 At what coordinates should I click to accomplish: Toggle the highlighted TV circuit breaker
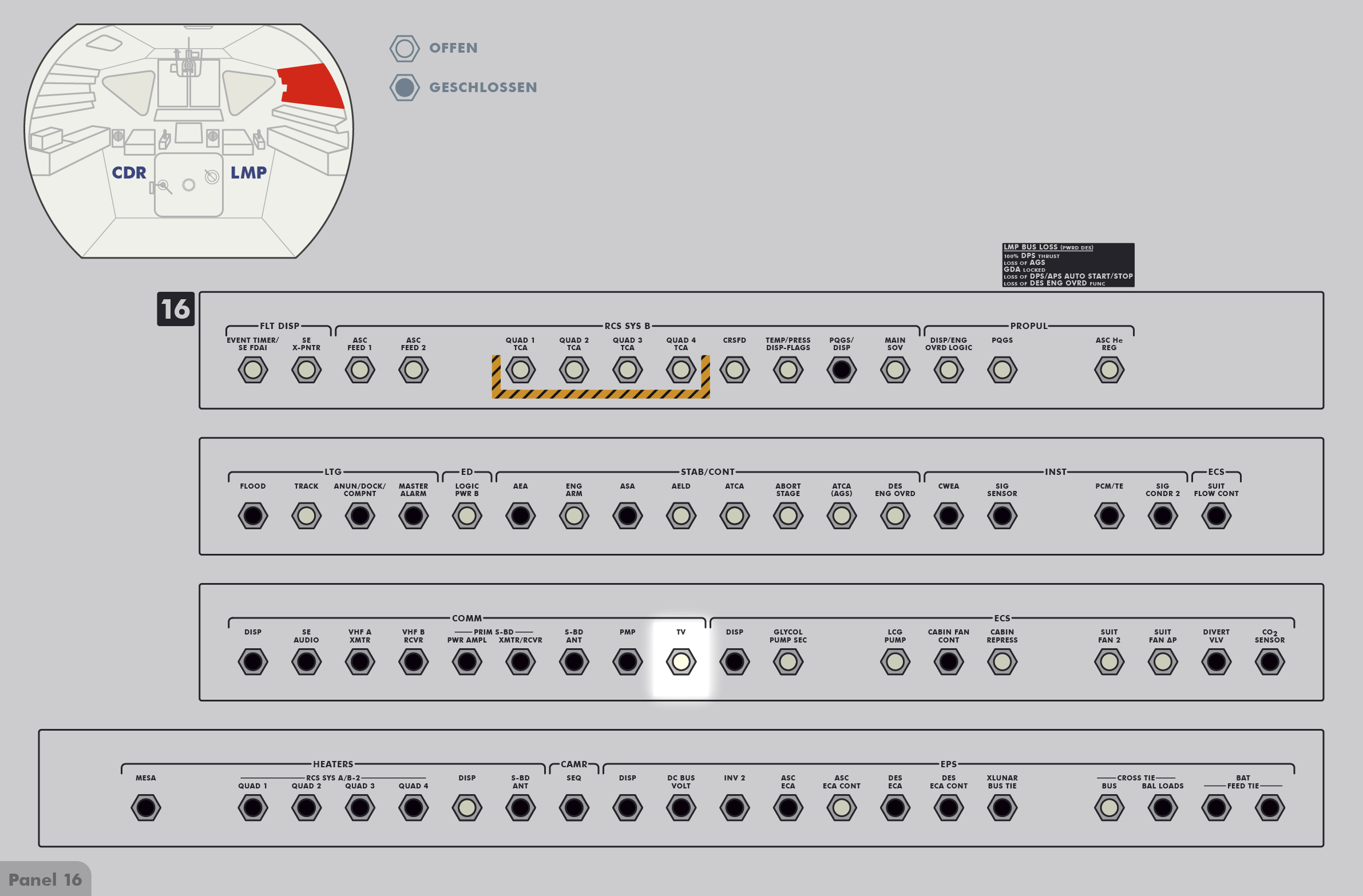click(x=680, y=662)
